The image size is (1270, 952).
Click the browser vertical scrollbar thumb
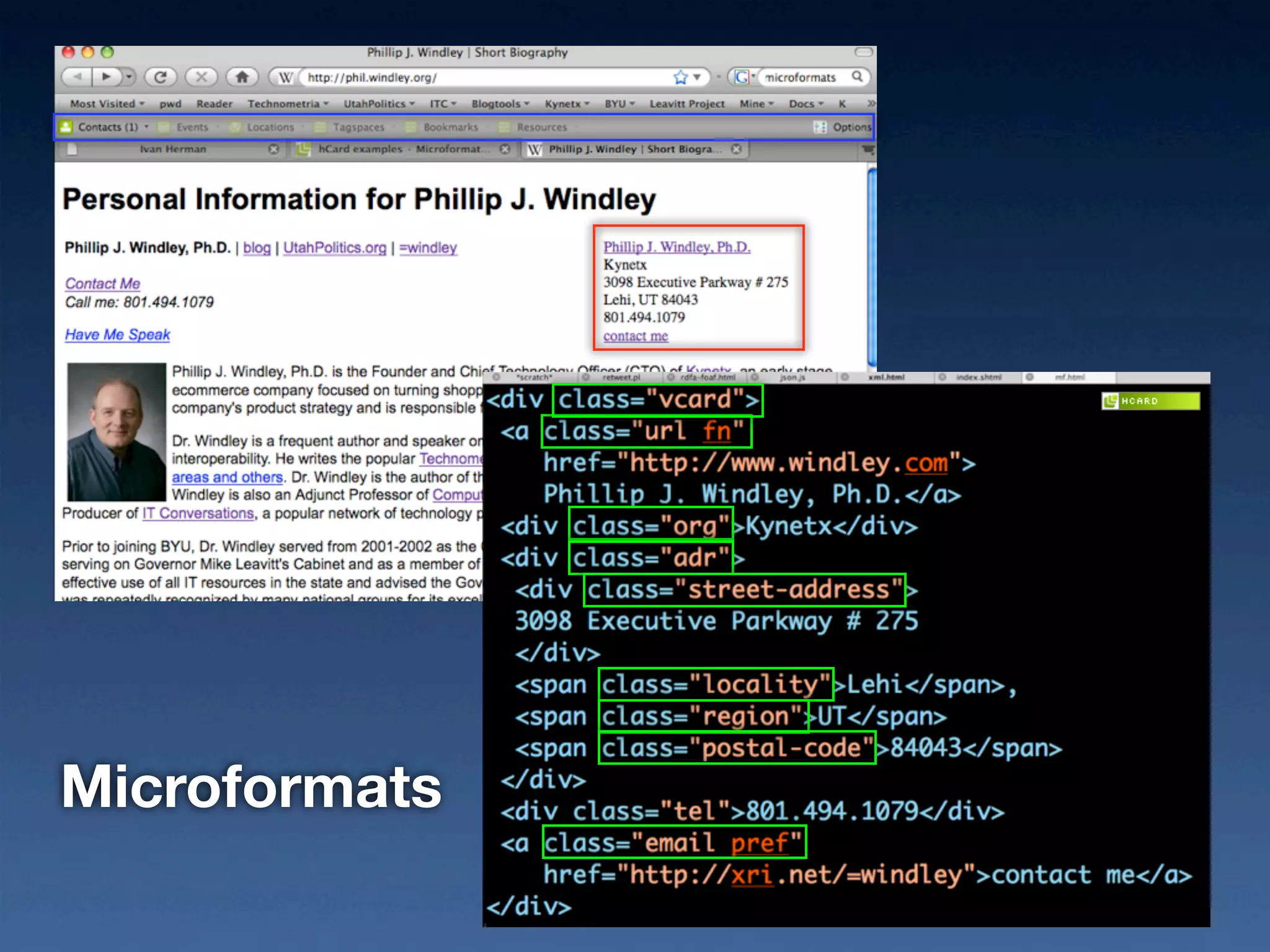(x=872, y=267)
